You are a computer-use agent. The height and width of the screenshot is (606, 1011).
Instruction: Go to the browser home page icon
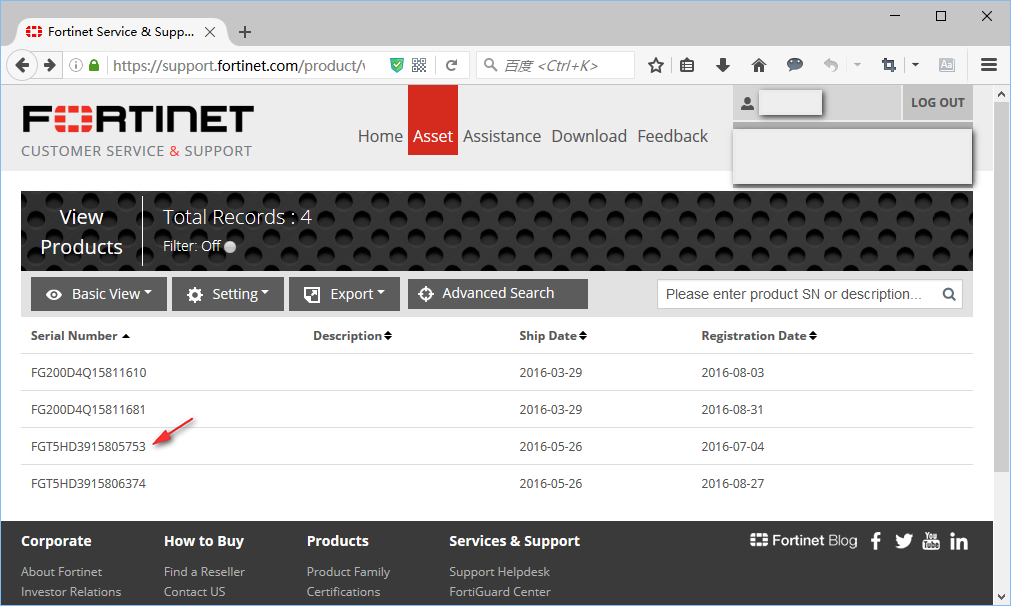[x=759, y=65]
